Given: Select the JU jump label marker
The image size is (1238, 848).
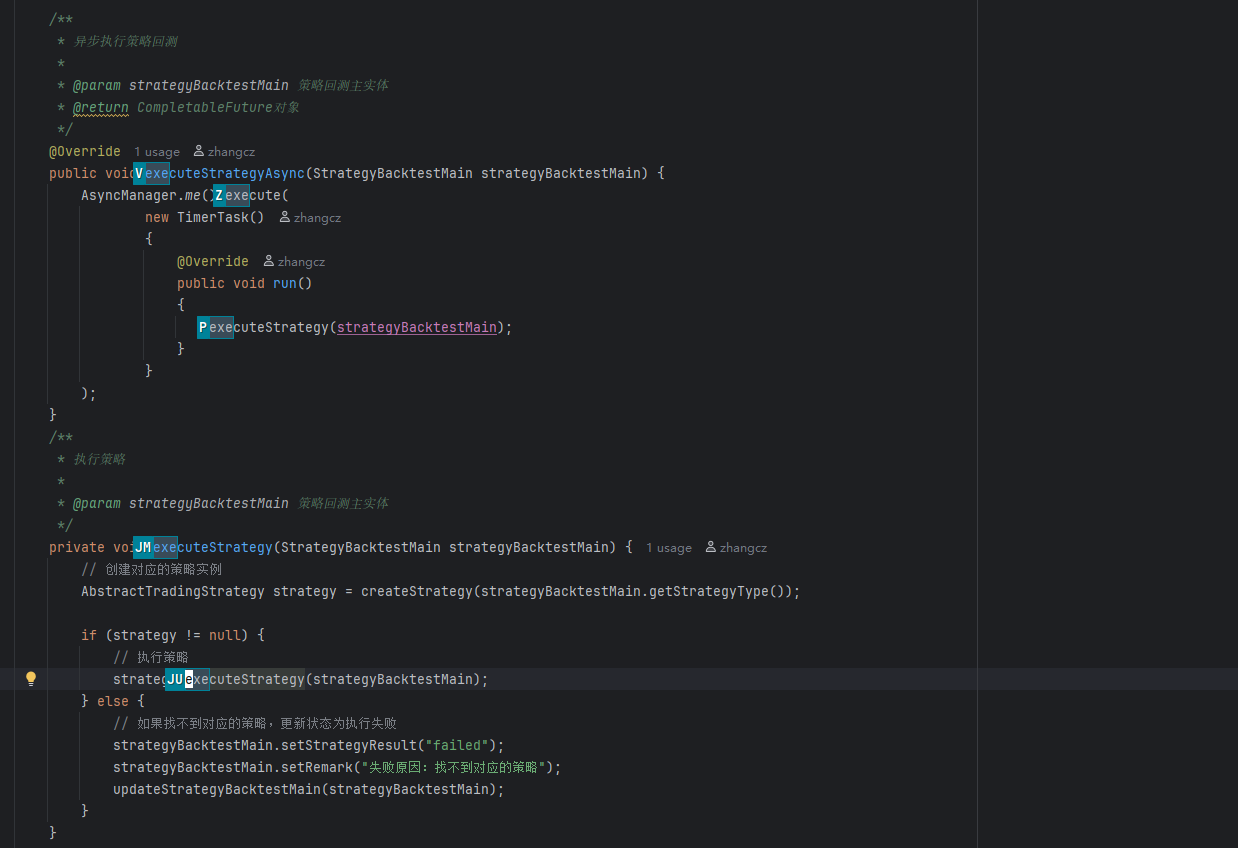Looking at the screenshot, I should [x=175, y=679].
